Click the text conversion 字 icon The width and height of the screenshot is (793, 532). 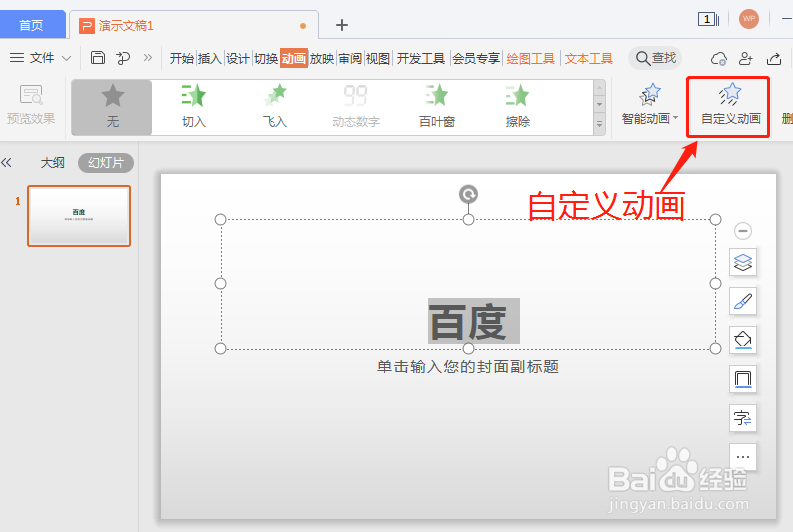(x=743, y=418)
